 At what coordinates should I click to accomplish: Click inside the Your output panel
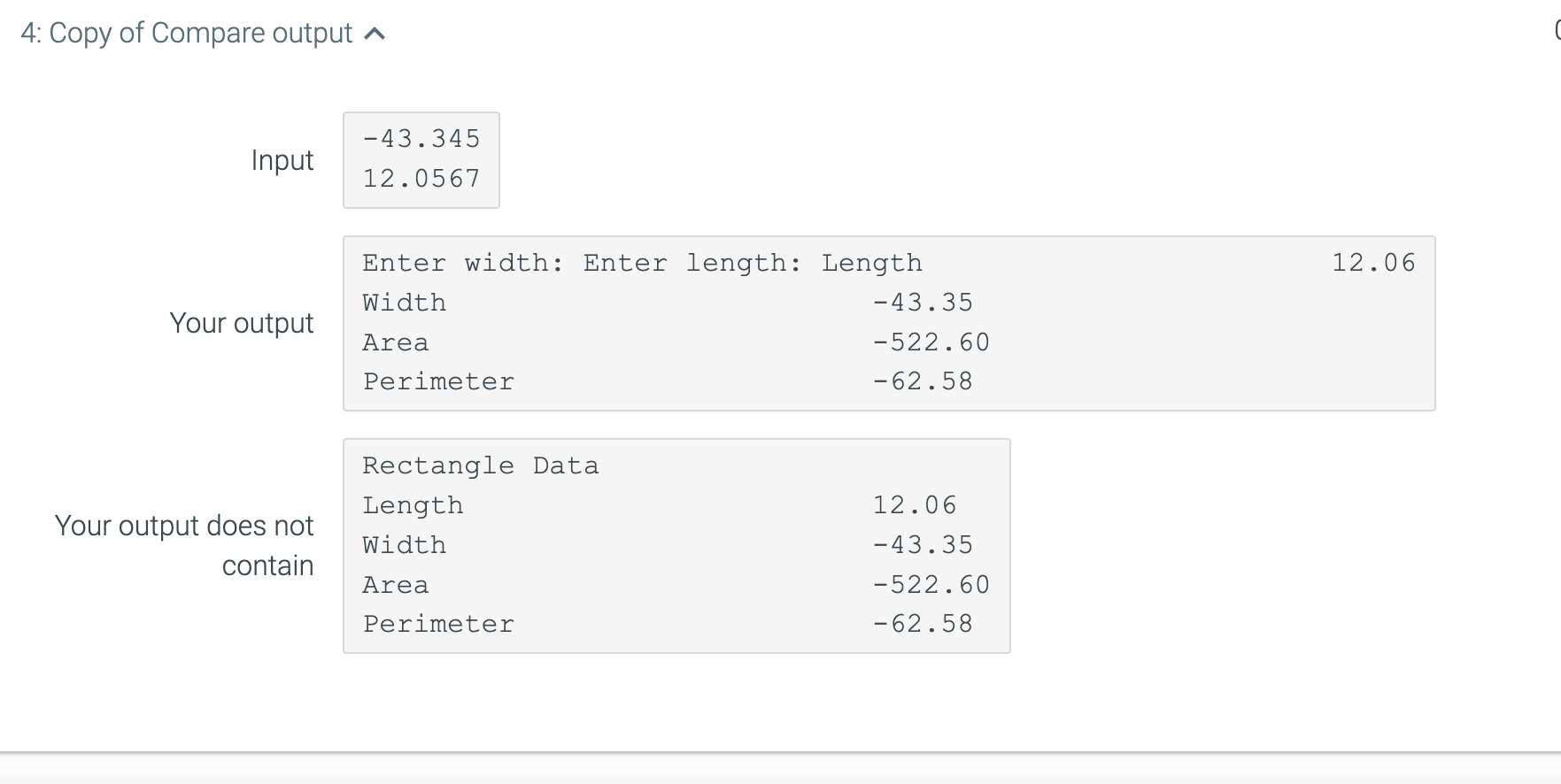coord(885,321)
